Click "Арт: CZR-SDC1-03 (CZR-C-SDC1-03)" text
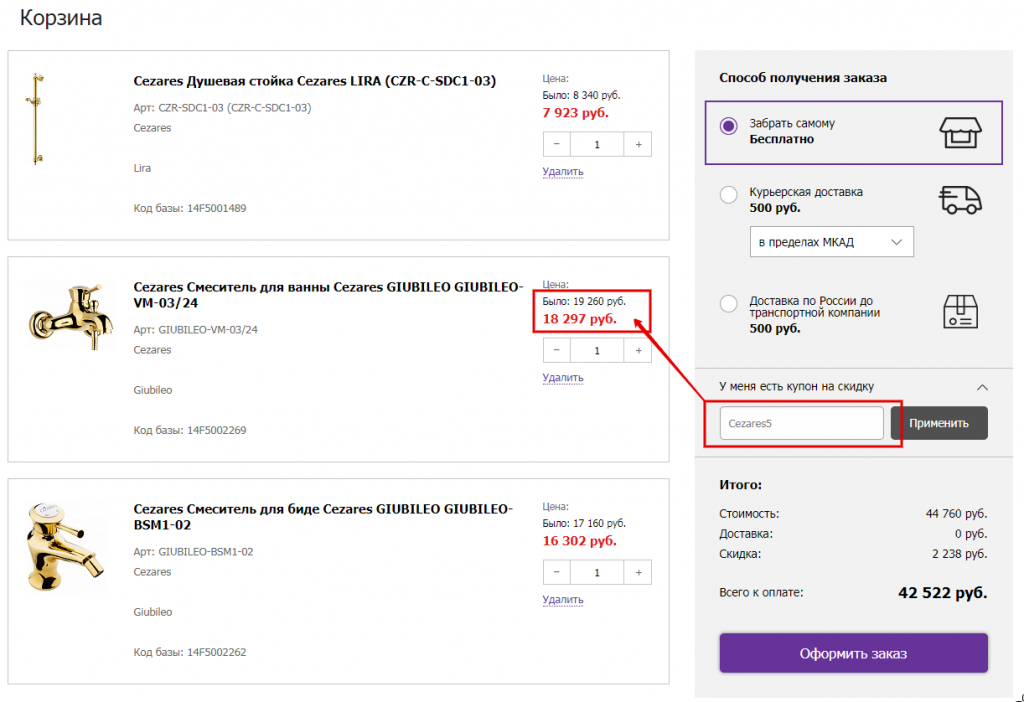Viewport: 1024px width, 702px height. coord(222,108)
